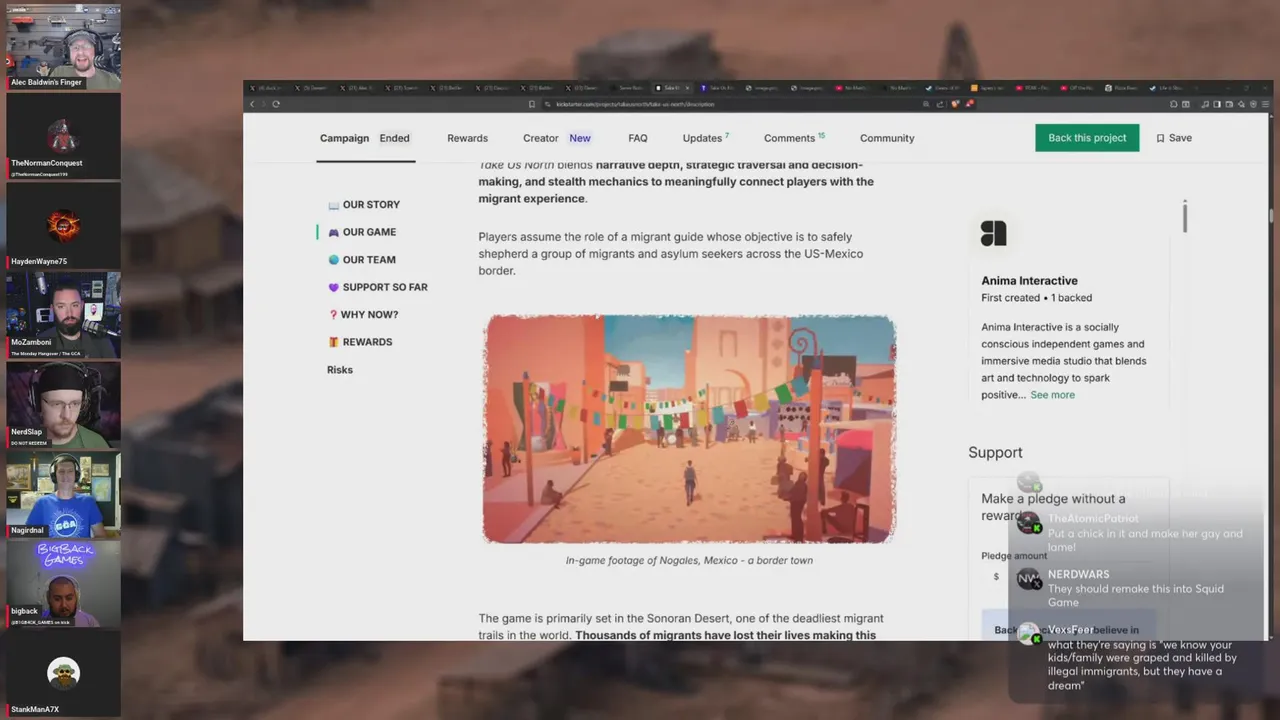This screenshot has height=720, width=1280.
Task: Open the FAQ tab
Action: [x=637, y=138]
